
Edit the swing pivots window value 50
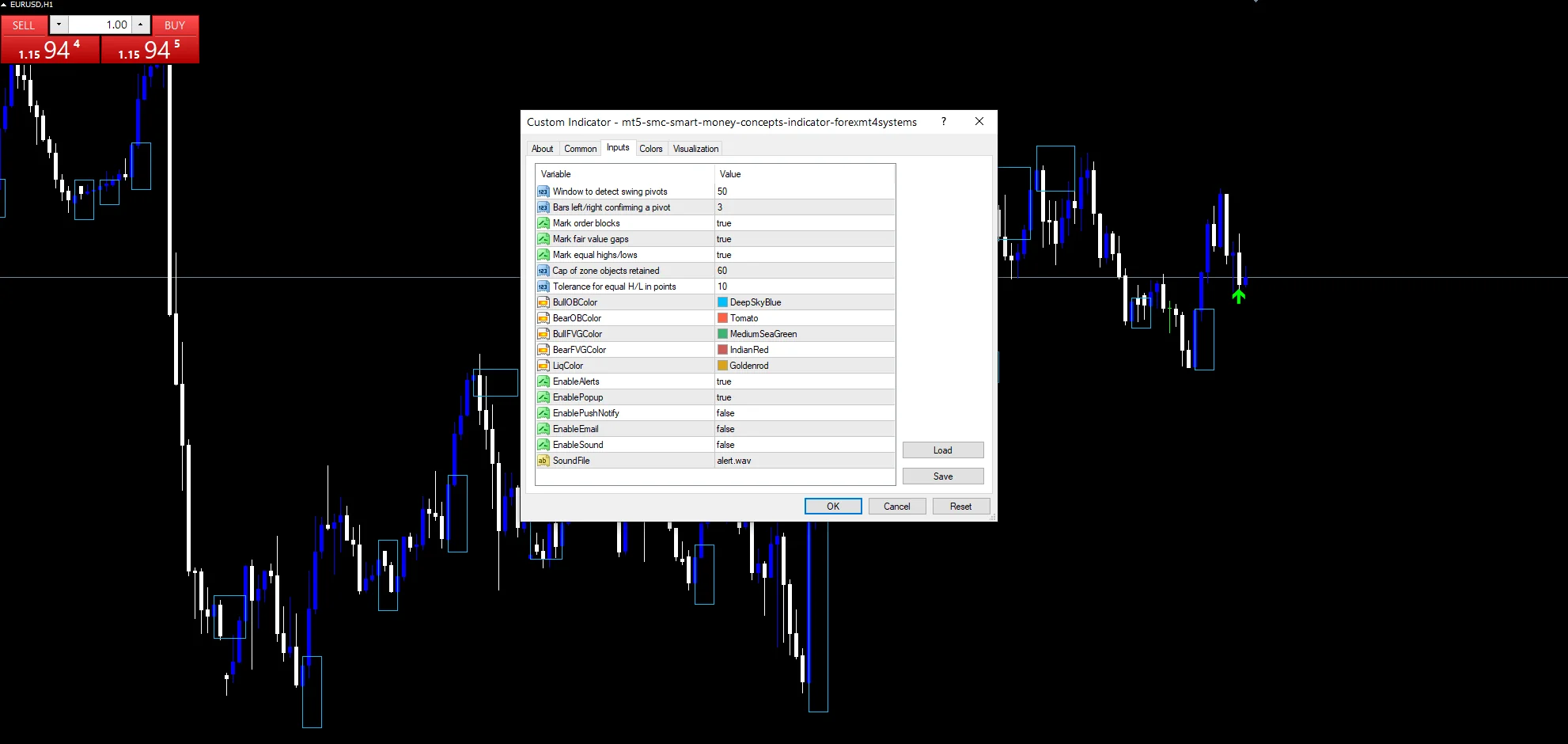coord(805,192)
